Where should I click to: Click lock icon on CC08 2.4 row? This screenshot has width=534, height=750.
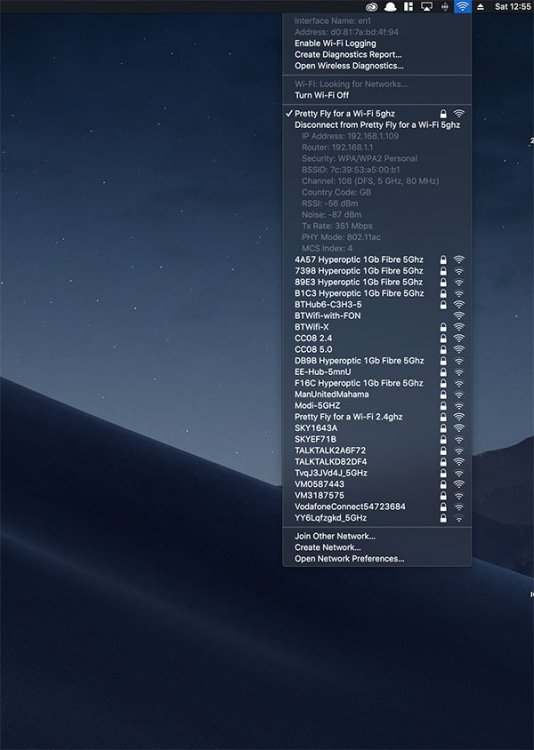(443, 338)
